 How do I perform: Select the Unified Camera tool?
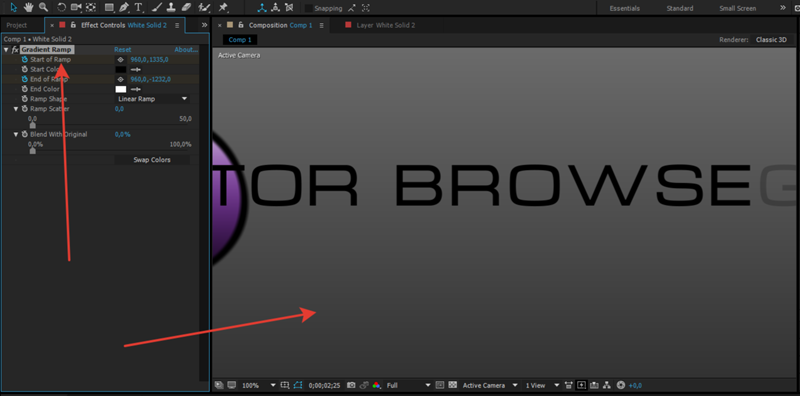[x=76, y=7]
